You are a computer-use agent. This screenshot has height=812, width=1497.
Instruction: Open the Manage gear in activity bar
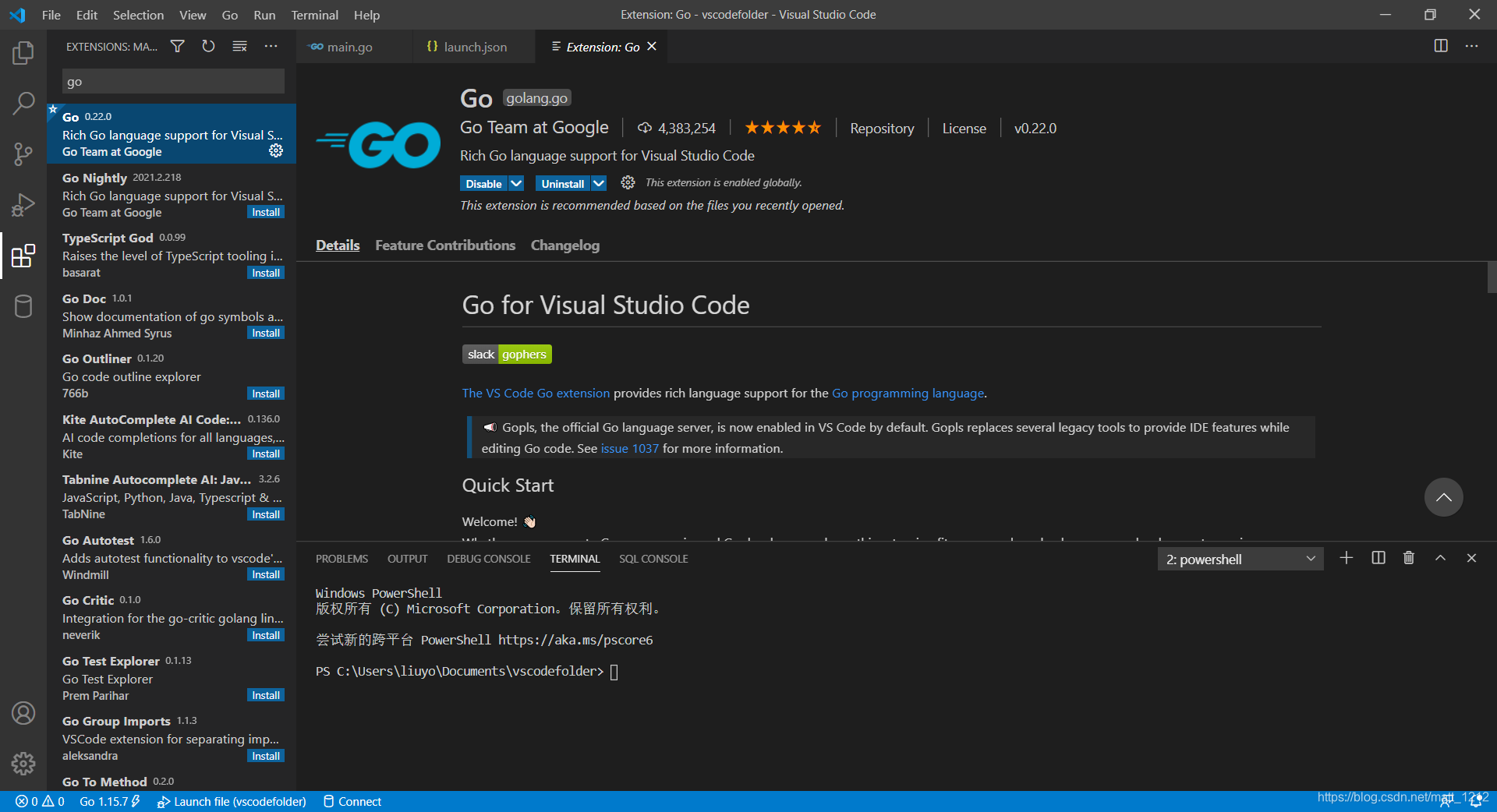(x=23, y=764)
